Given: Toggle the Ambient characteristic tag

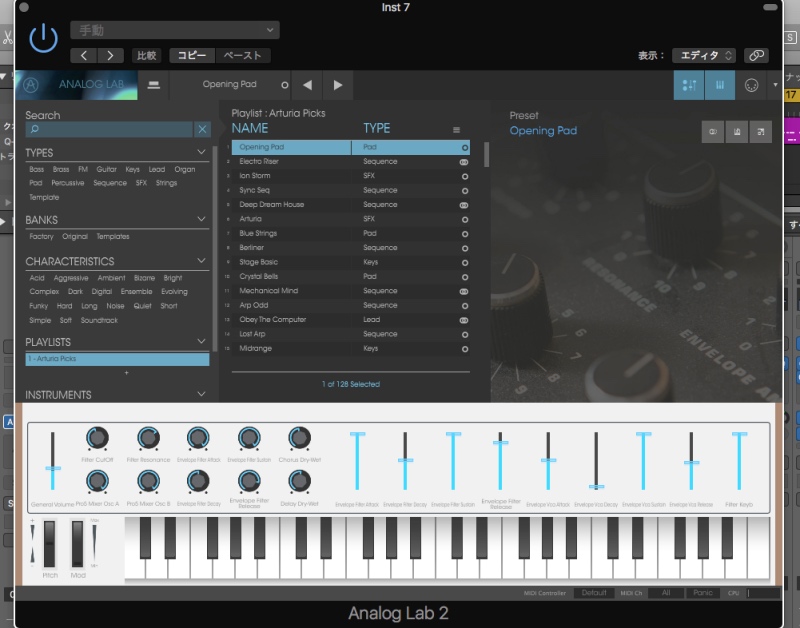Looking at the screenshot, I should pos(111,278).
